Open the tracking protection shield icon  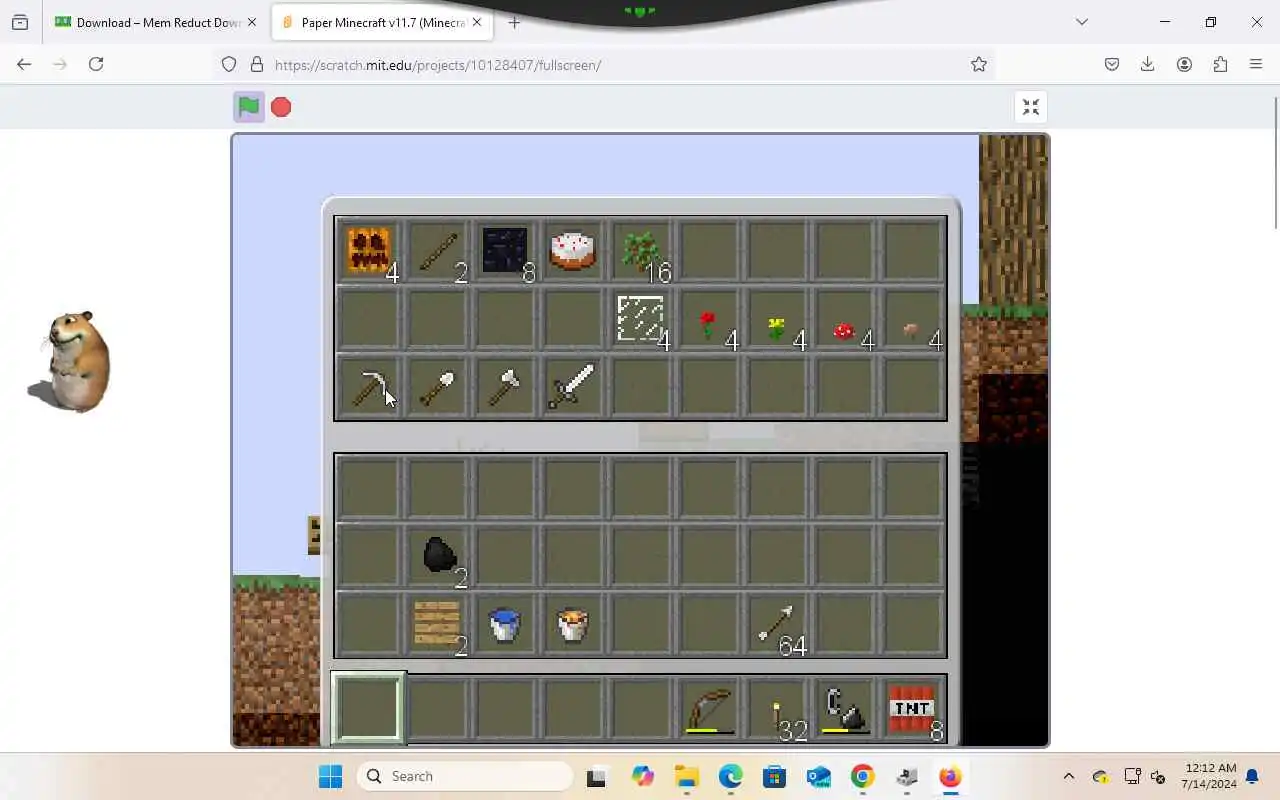click(229, 64)
